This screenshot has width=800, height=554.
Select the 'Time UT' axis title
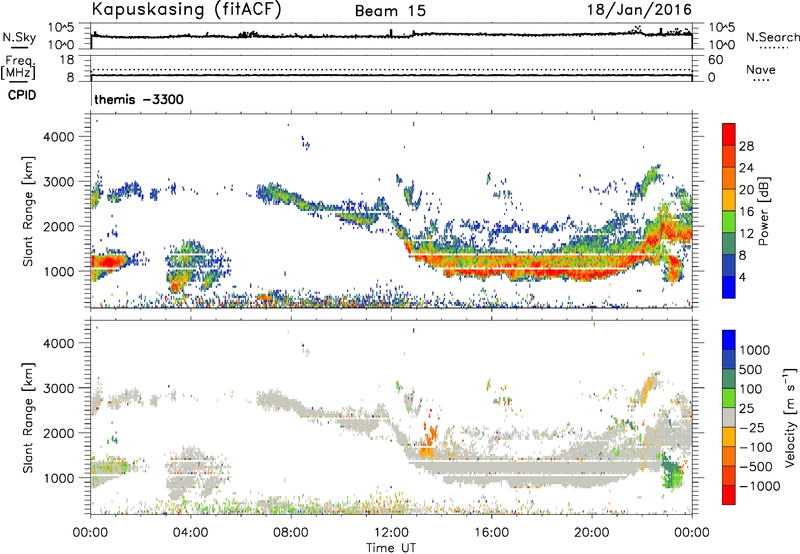pos(391,547)
